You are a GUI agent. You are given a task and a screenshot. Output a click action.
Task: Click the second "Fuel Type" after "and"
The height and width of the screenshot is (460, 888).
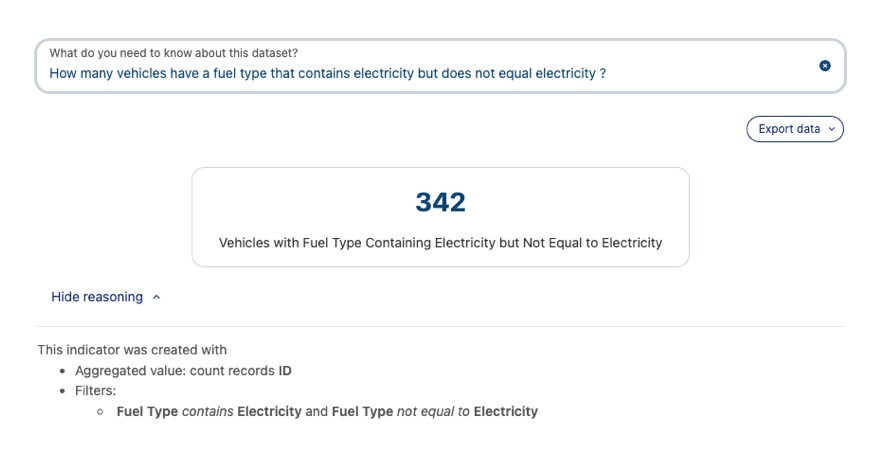click(362, 411)
